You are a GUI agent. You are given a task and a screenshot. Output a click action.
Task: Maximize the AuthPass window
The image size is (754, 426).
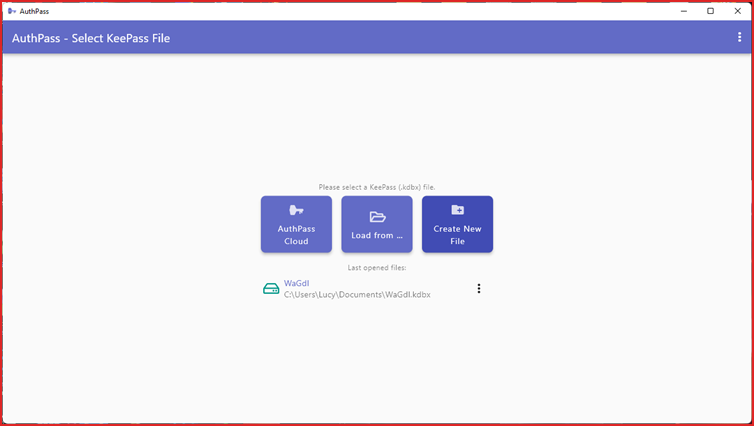[x=710, y=11]
